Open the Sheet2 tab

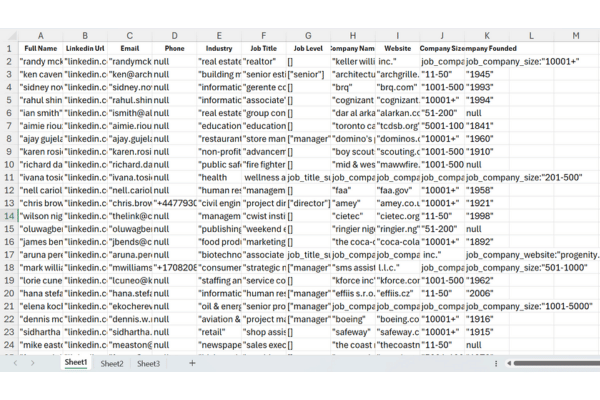tap(112, 363)
